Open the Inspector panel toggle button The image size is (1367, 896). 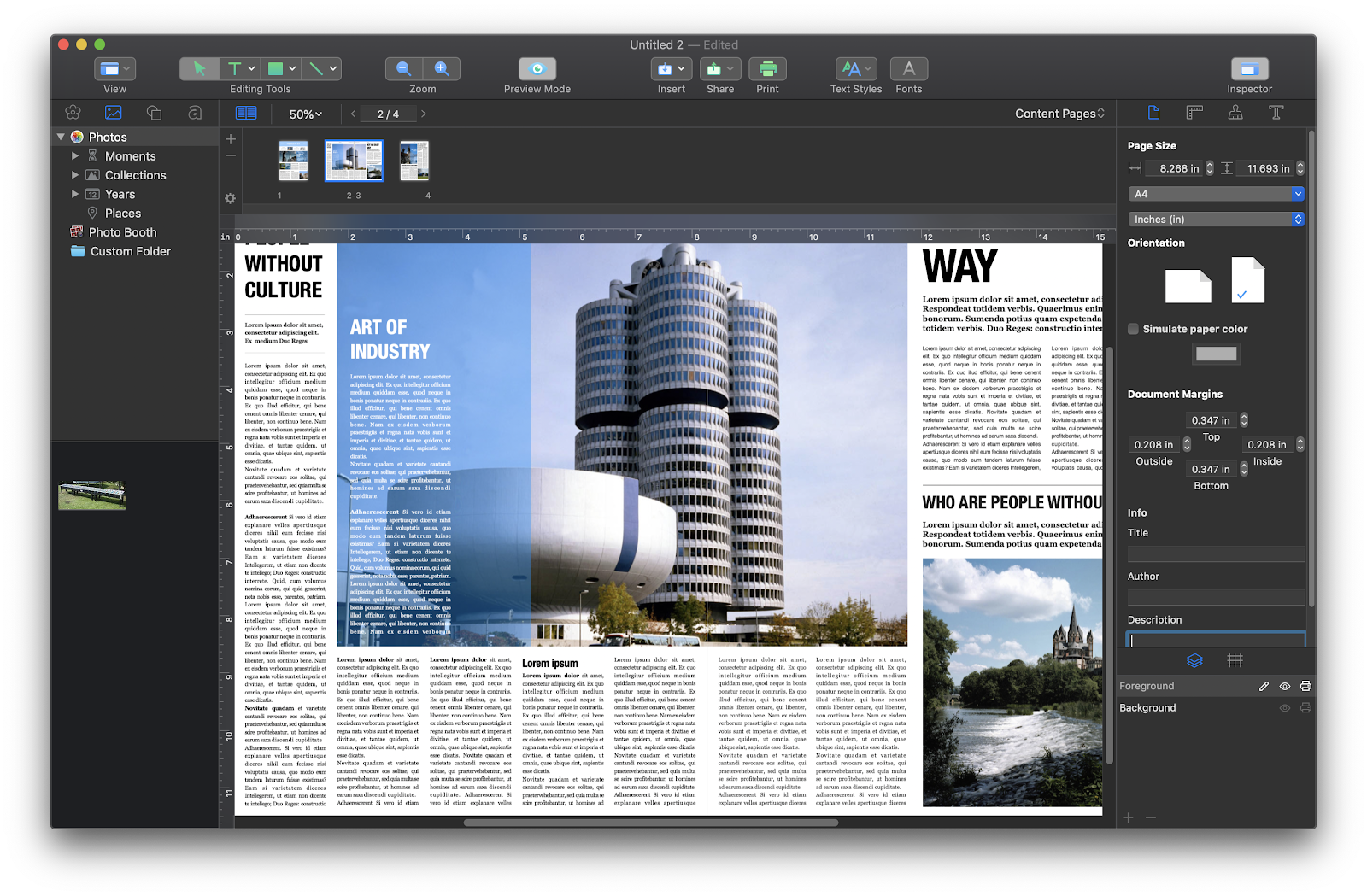(1249, 68)
